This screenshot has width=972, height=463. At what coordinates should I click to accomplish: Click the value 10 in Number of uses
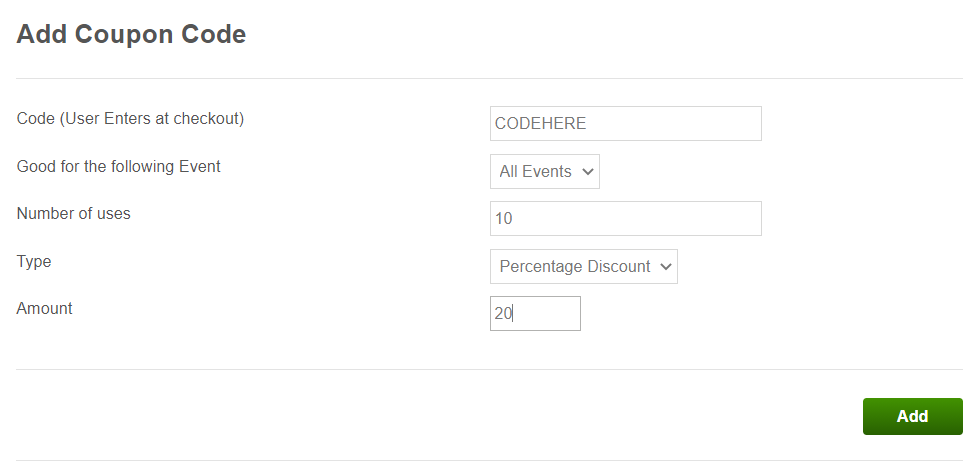click(x=504, y=218)
